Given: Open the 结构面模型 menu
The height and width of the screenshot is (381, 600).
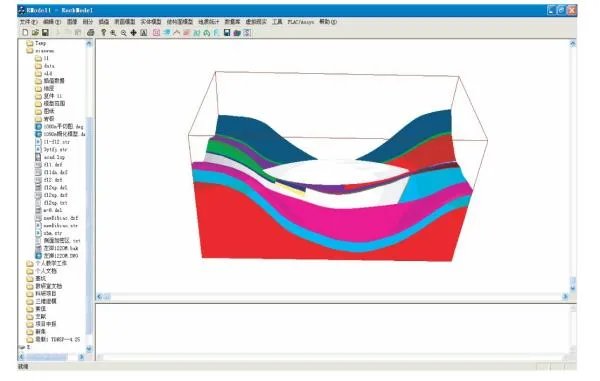Looking at the screenshot, I should [x=179, y=22].
